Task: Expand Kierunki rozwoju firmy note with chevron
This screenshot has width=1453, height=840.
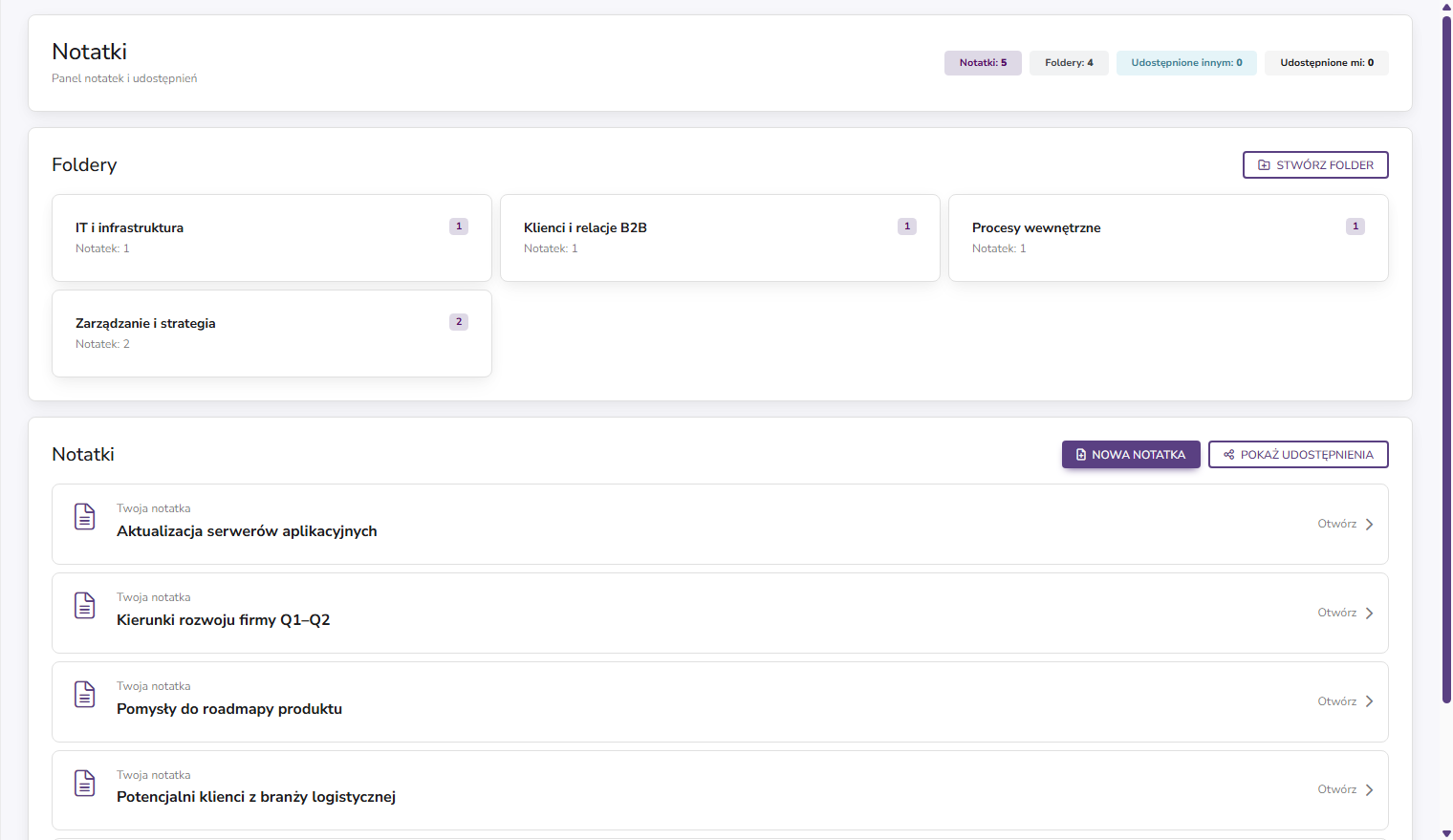Action: (x=1369, y=614)
